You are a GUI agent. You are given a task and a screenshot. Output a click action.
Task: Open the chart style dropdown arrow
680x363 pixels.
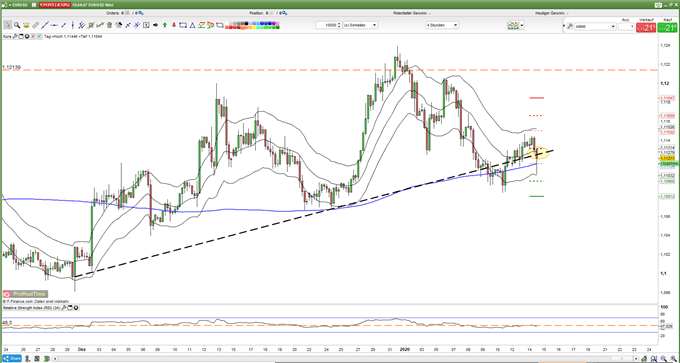point(522,25)
